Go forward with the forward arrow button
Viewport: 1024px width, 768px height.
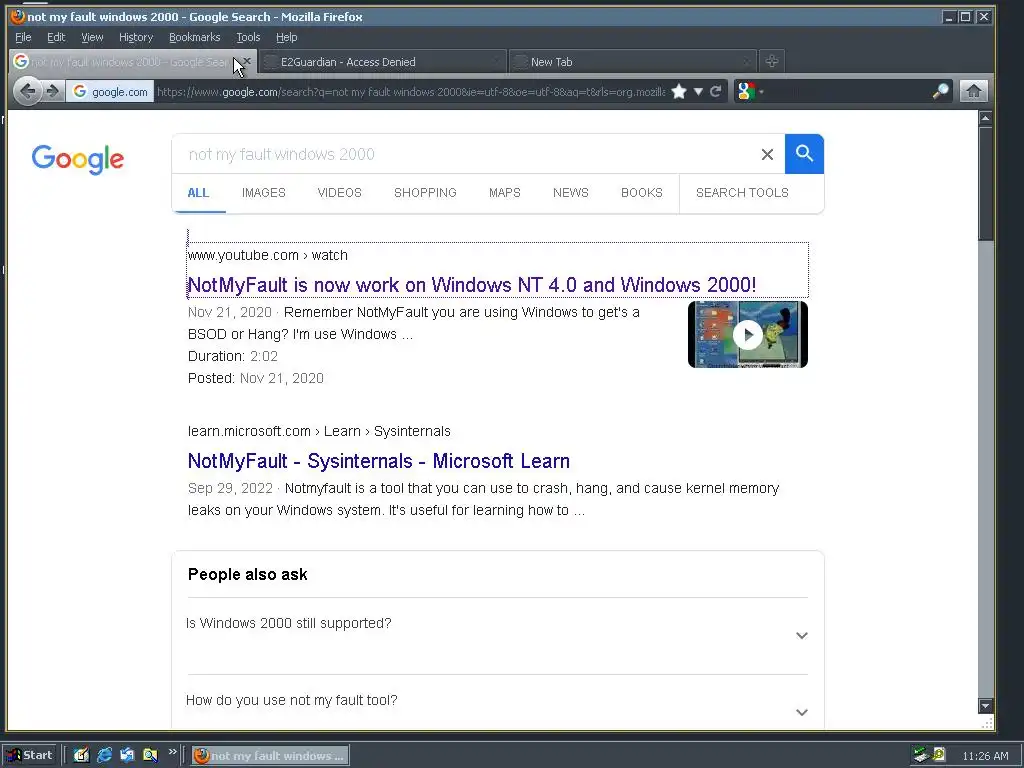(x=53, y=91)
